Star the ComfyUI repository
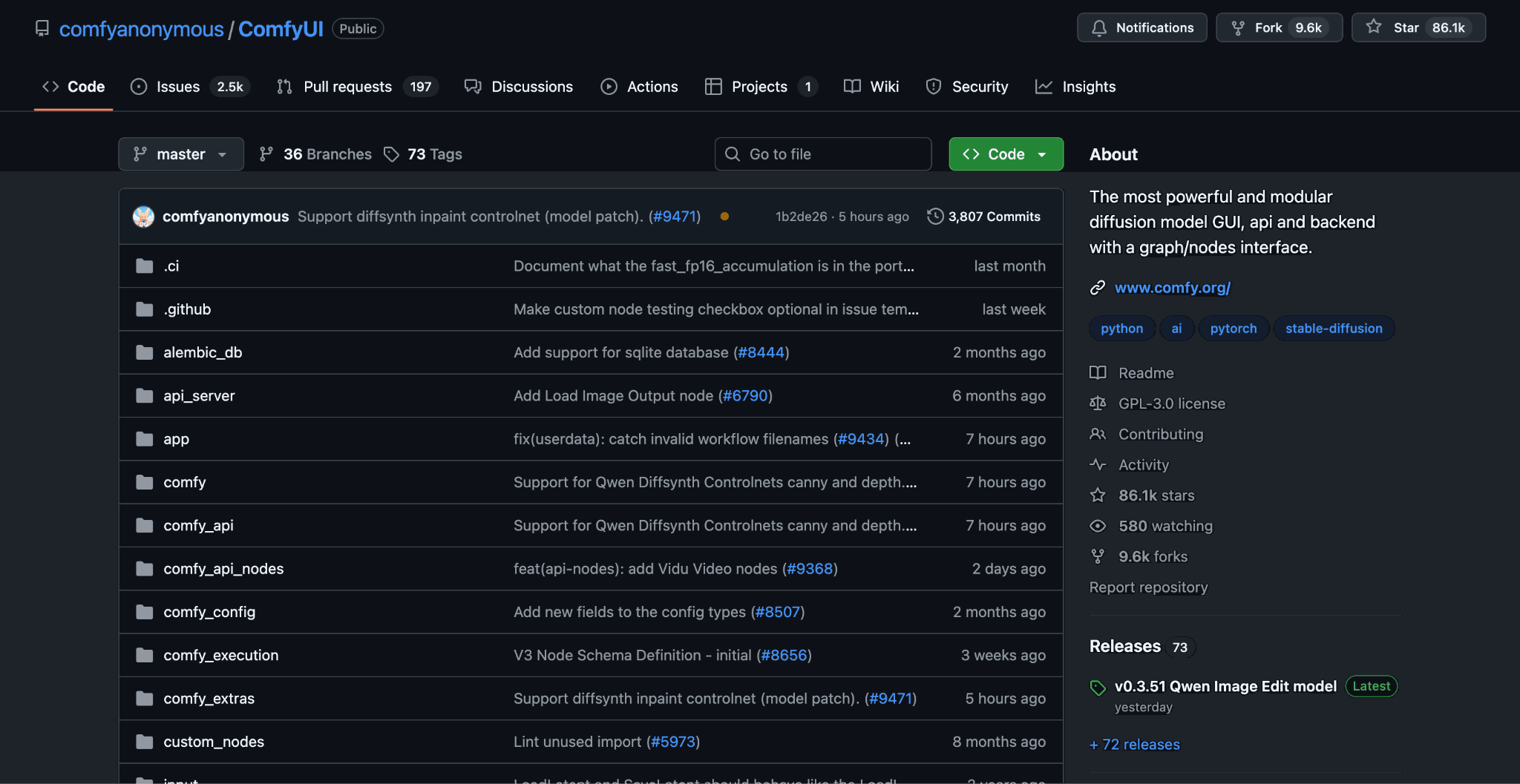The width and height of the screenshot is (1520, 784). pyautogui.click(x=1418, y=28)
